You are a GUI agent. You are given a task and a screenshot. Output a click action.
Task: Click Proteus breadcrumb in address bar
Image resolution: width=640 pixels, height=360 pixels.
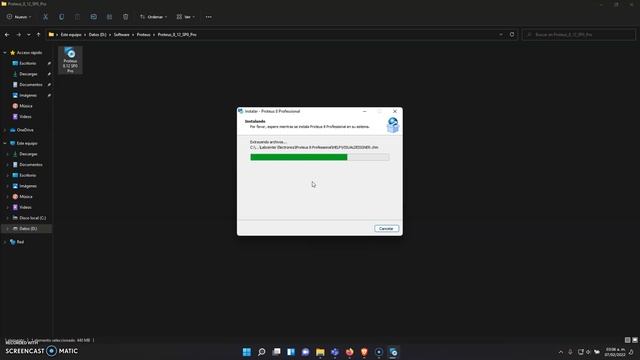(144, 35)
